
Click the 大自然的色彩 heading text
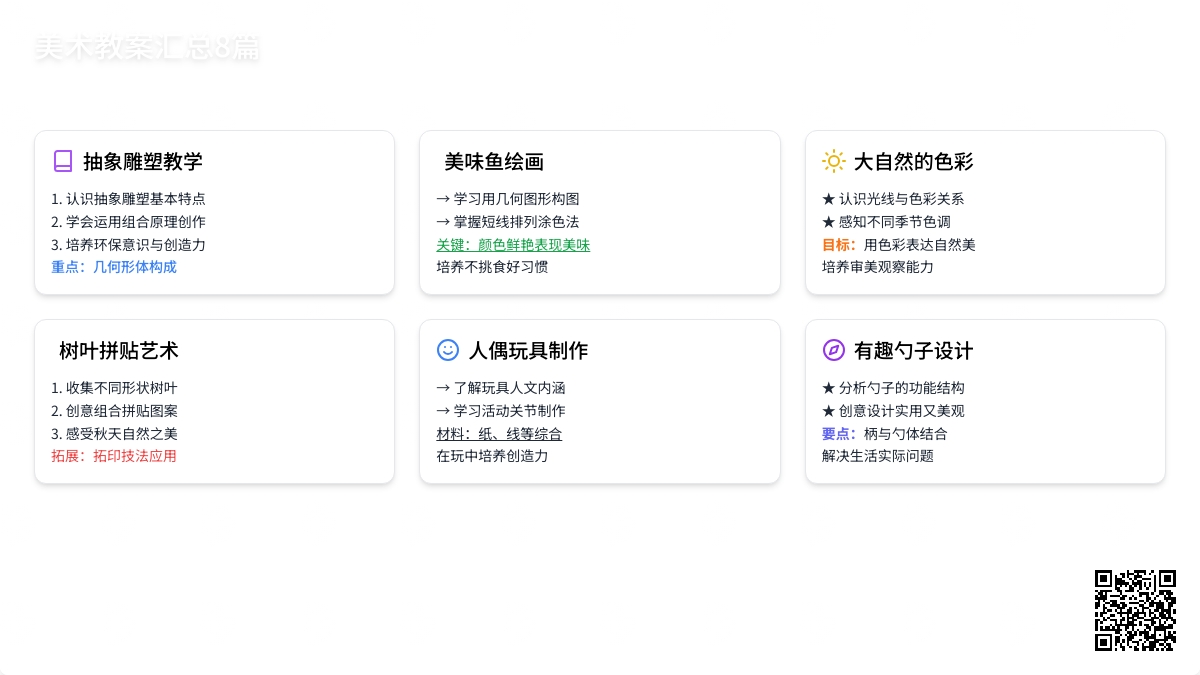pyautogui.click(x=913, y=162)
